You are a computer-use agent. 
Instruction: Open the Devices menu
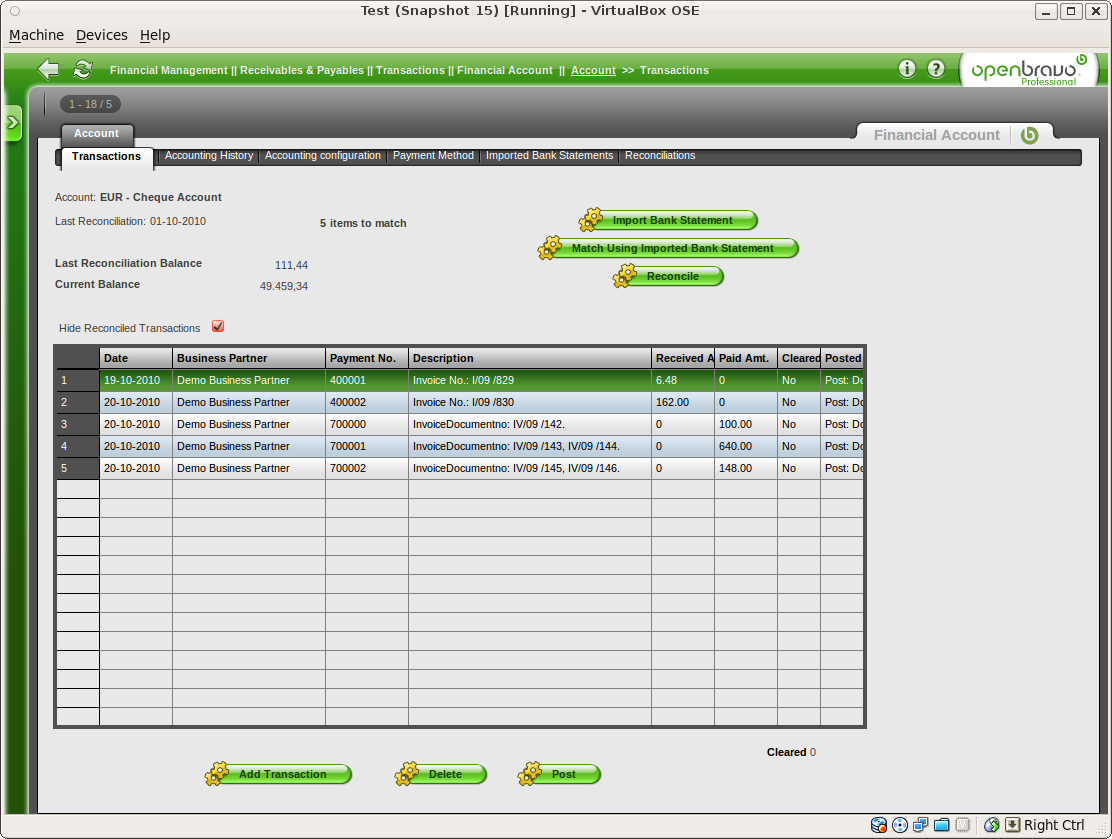[x=102, y=35]
